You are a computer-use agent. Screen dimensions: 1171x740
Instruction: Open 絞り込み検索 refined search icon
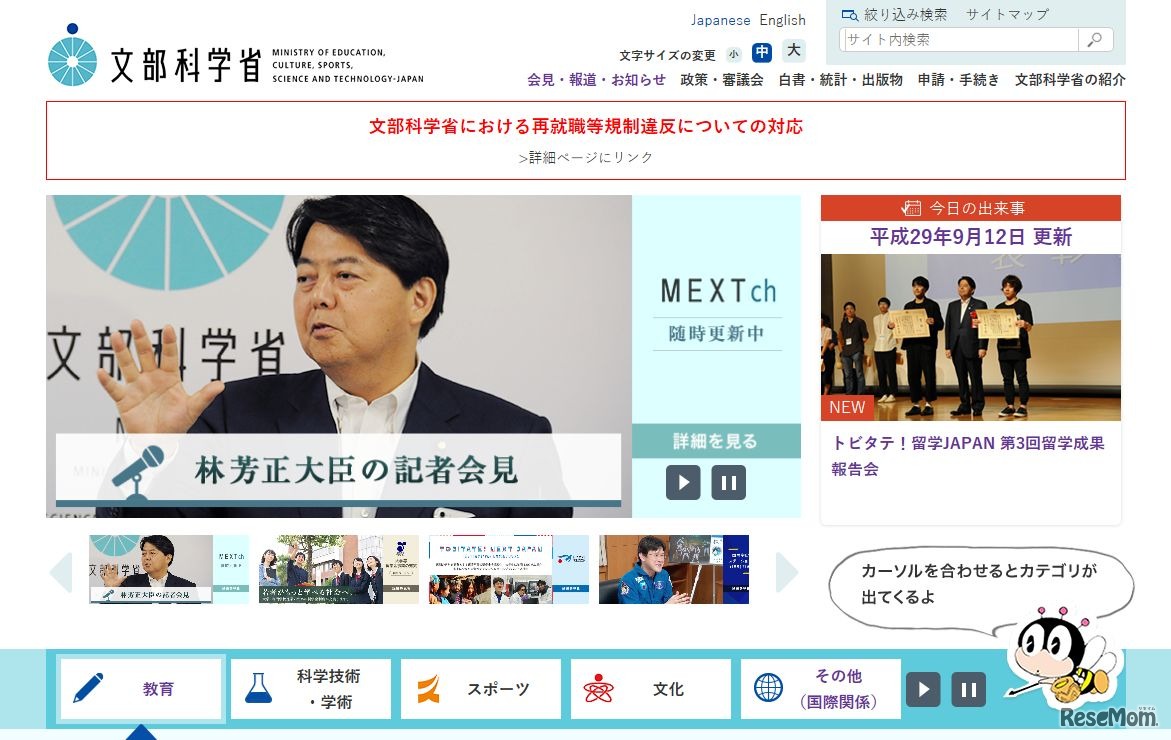(x=850, y=14)
